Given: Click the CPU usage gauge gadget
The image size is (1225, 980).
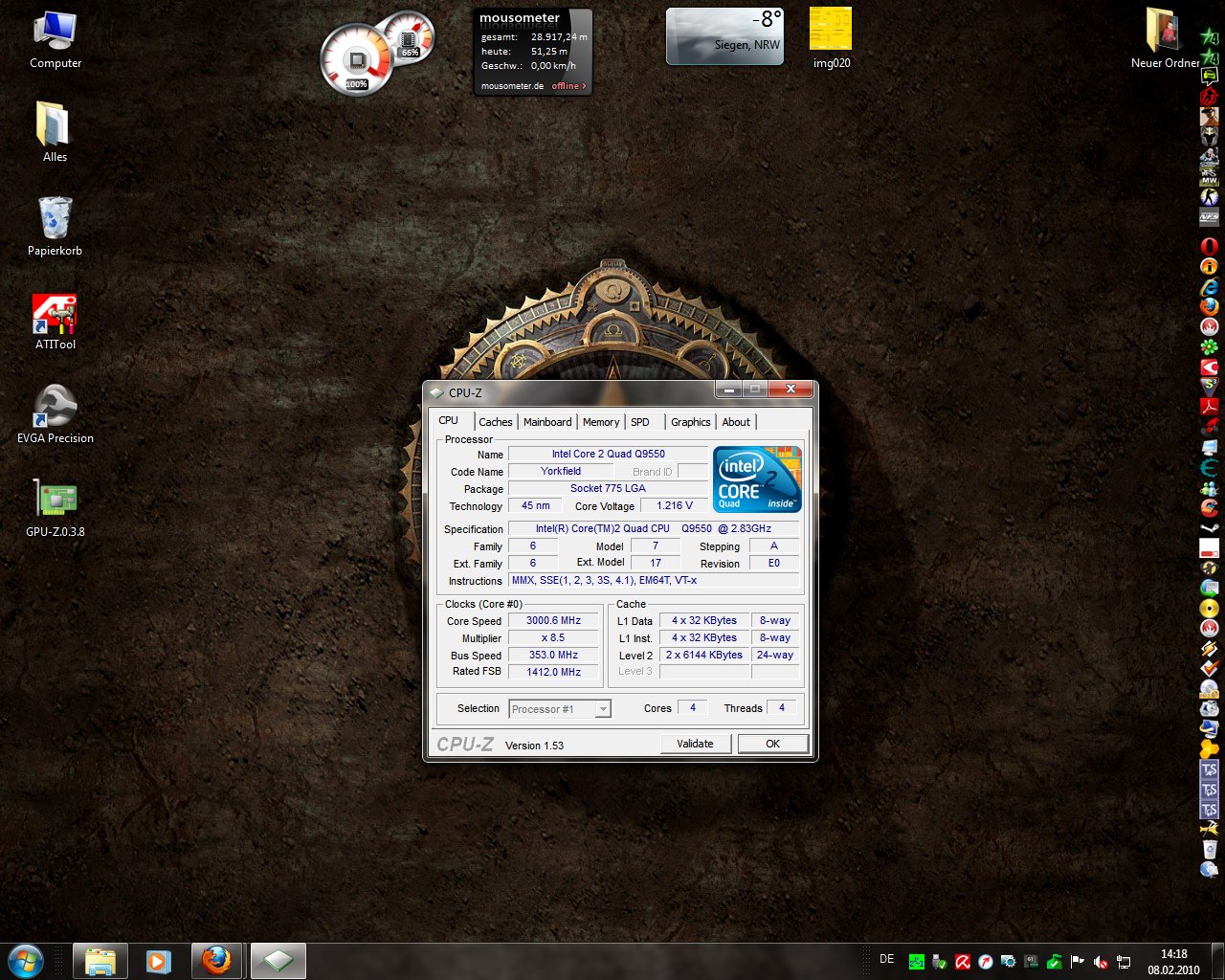Looking at the screenshot, I should (x=356, y=59).
